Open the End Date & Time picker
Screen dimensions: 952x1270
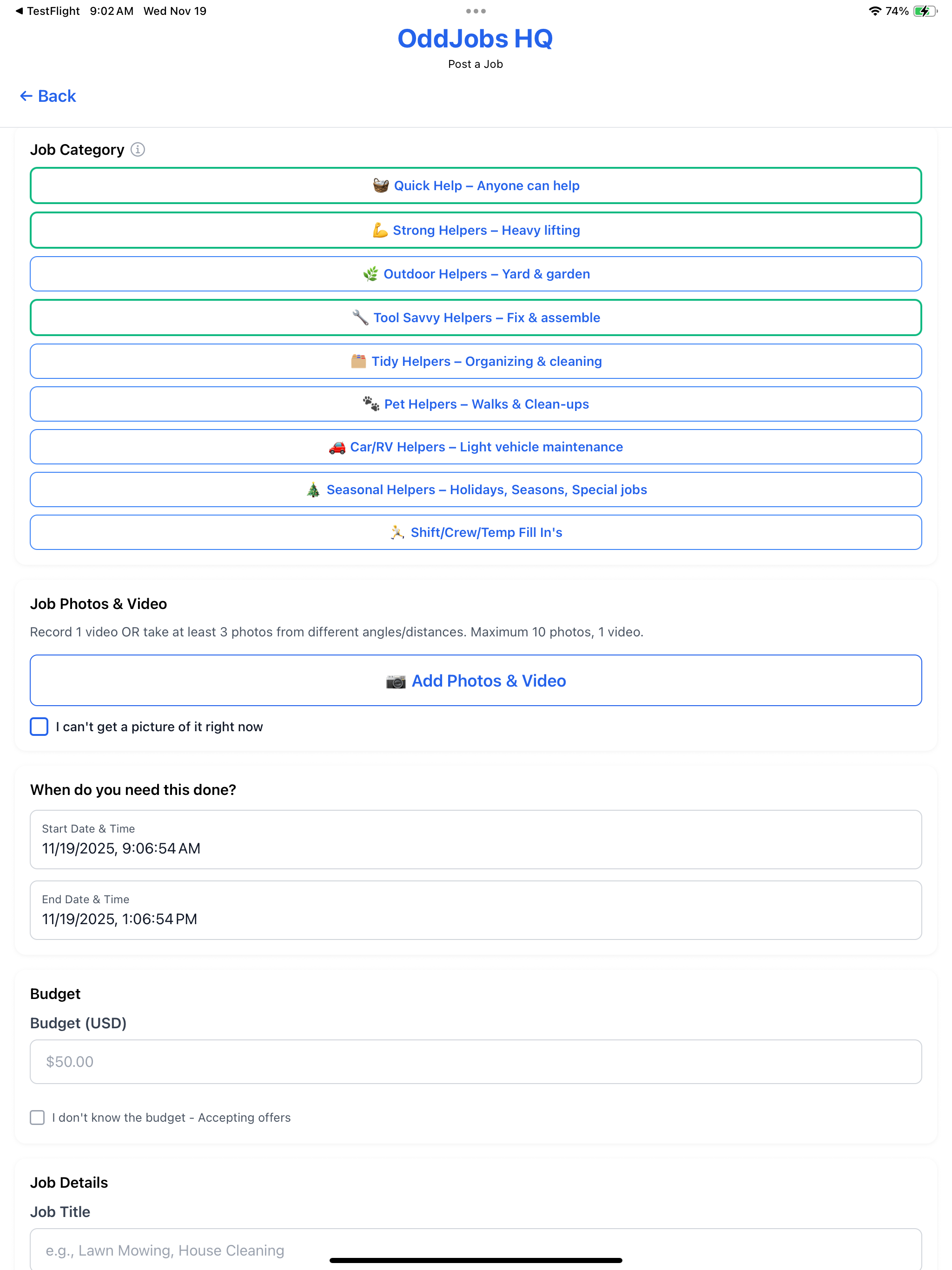[x=476, y=910]
